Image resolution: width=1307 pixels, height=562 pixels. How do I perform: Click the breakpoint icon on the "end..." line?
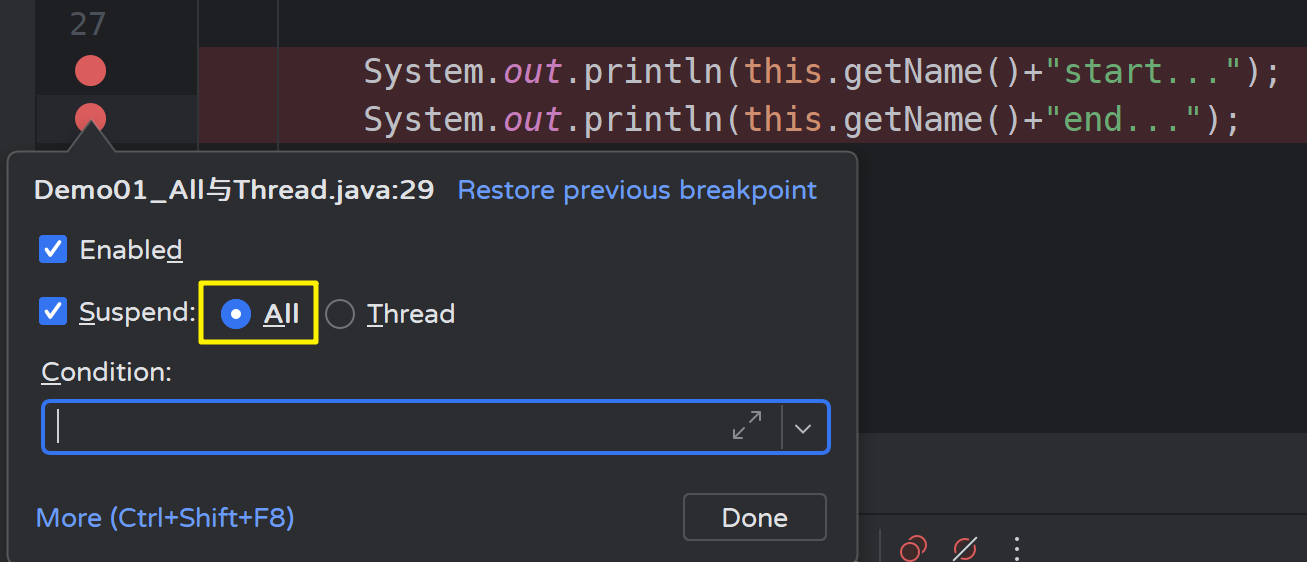(x=90, y=119)
